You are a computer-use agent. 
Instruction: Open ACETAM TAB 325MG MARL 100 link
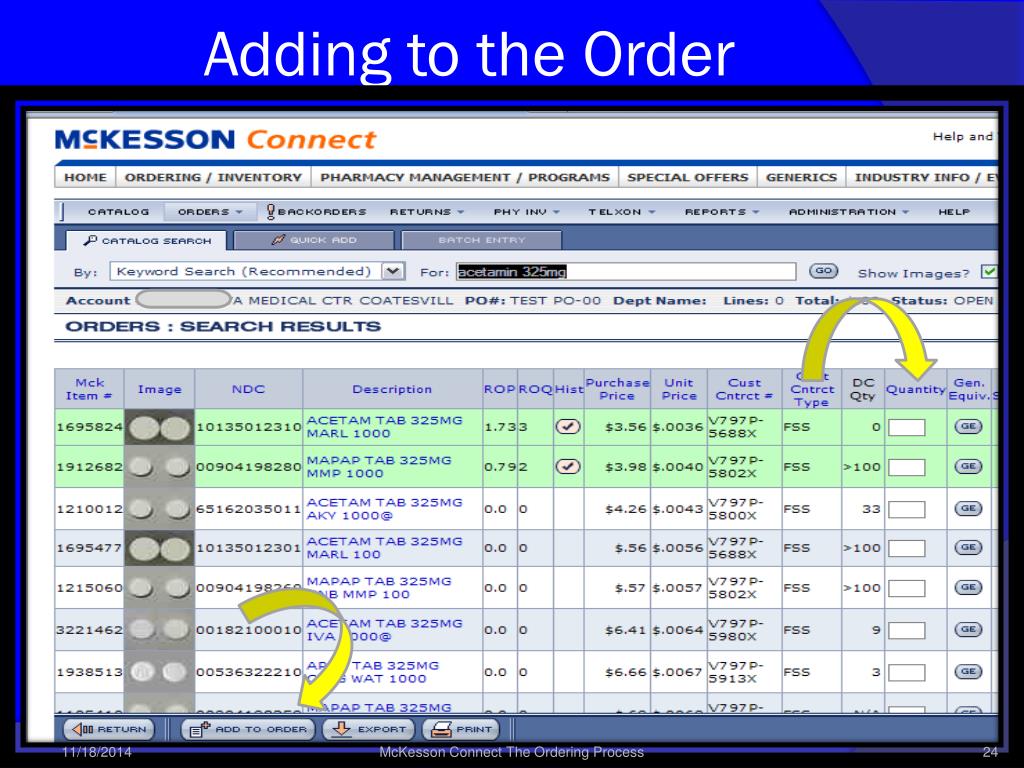pos(384,548)
